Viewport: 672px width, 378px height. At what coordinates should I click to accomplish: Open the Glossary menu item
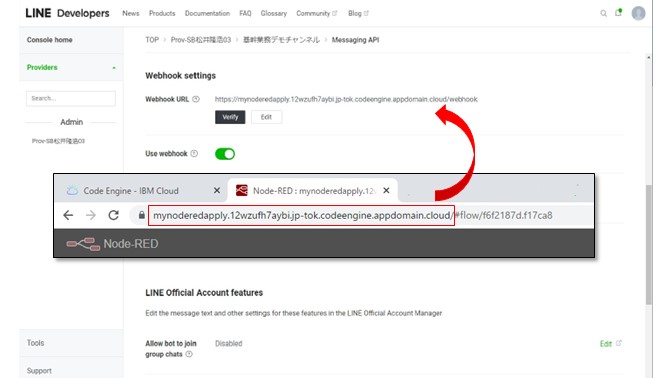[x=273, y=13]
